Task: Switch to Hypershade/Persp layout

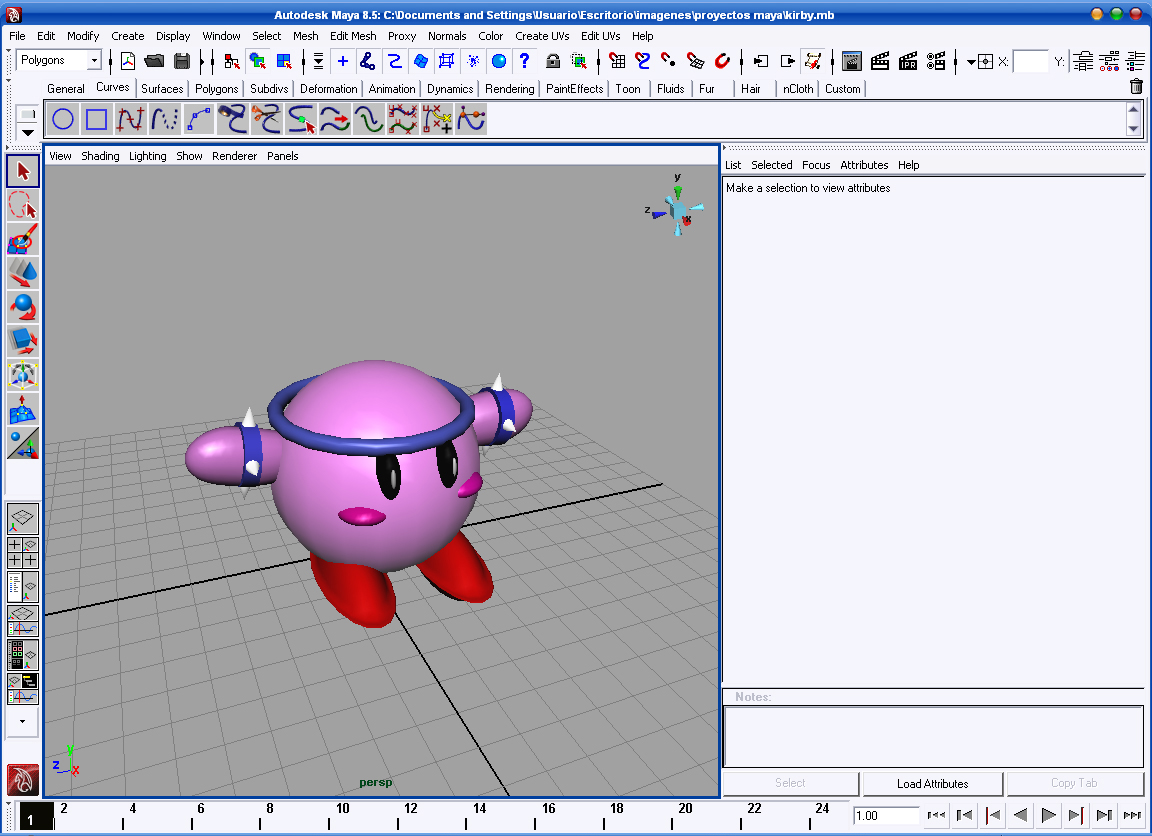Action: tap(23, 655)
